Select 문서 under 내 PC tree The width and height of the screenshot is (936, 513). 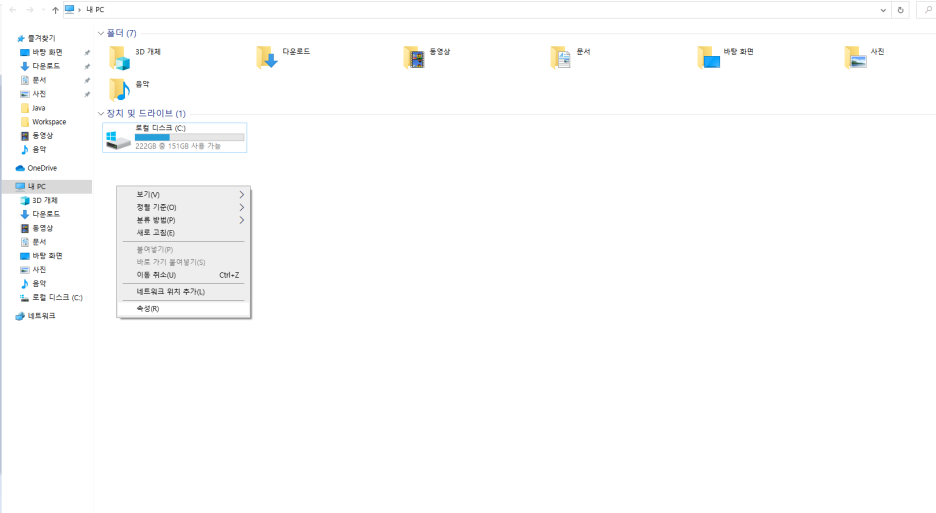click(x=39, y=242)
